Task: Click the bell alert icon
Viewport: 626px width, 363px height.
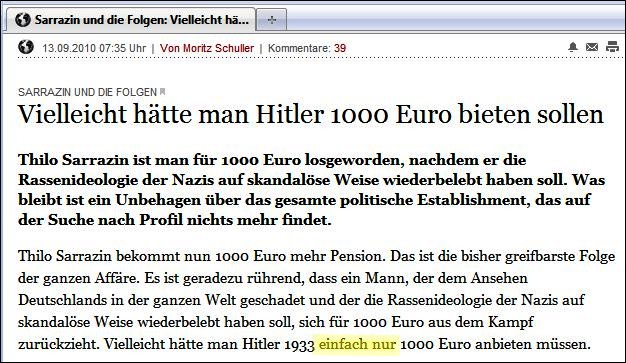Action: pos(573,47)
